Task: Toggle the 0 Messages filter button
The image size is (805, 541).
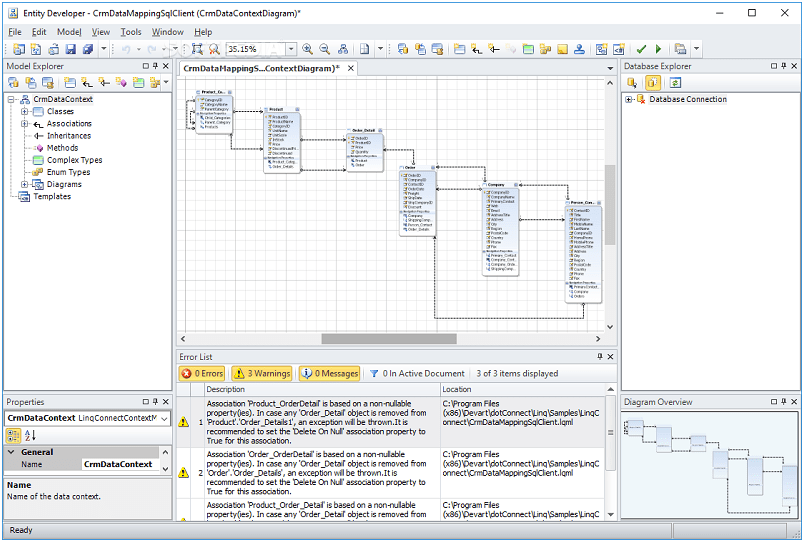Action: click(329, 374)
